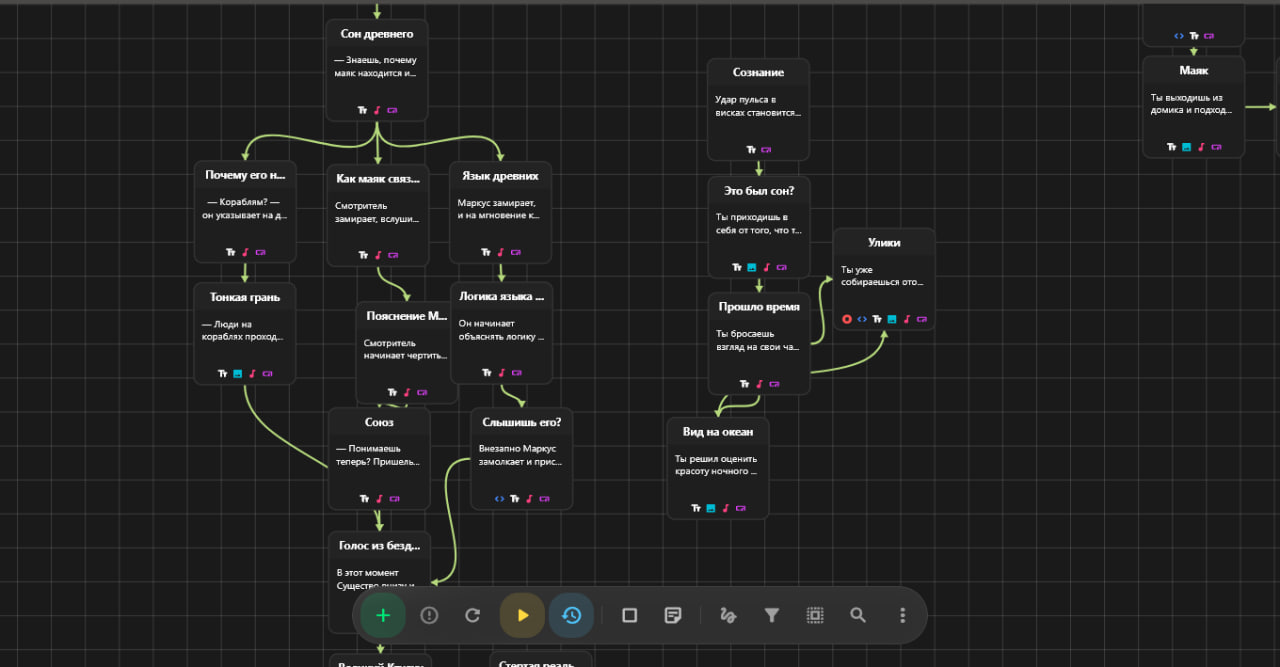The image size is (1280, 667).
Task: Click the Тонкая грань node header
Action: [x=245, y=297]
